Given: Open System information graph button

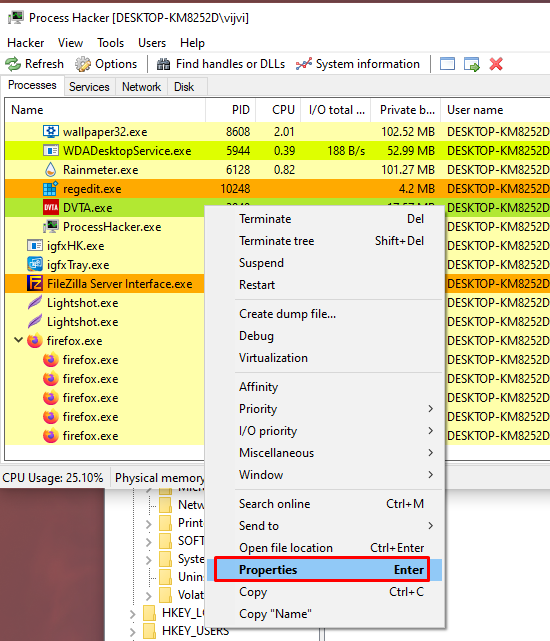Looking at the screenshot, I should 357,64.
